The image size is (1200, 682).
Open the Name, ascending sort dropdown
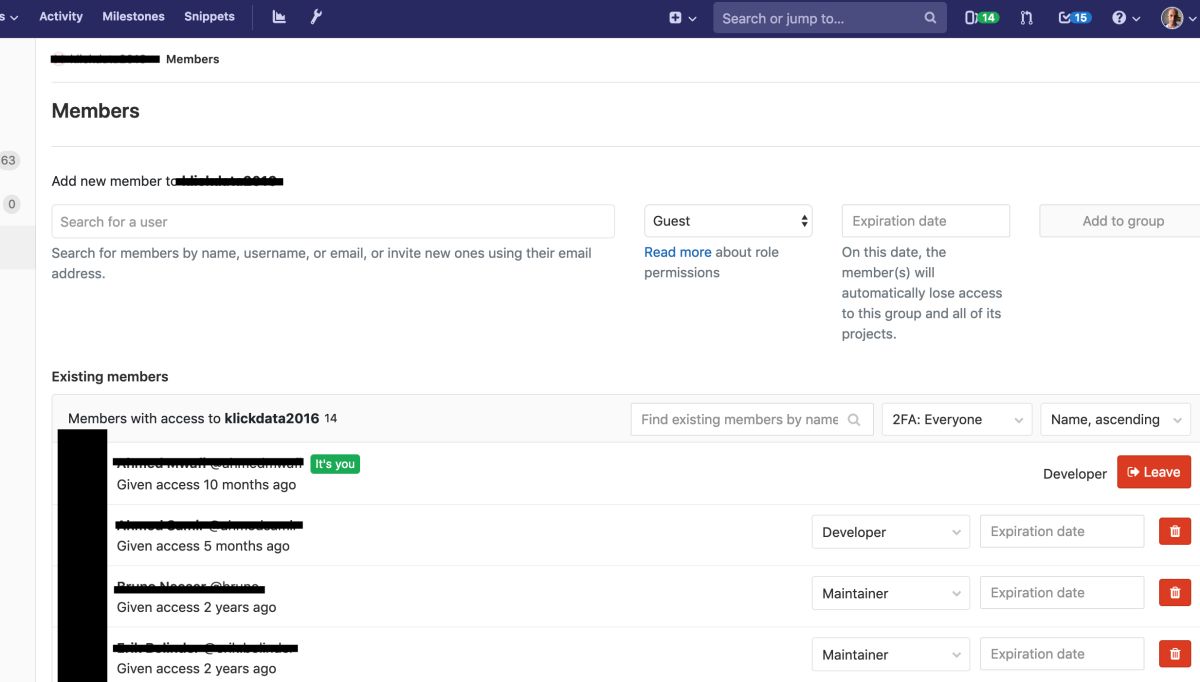click(x=1115, y=420)
